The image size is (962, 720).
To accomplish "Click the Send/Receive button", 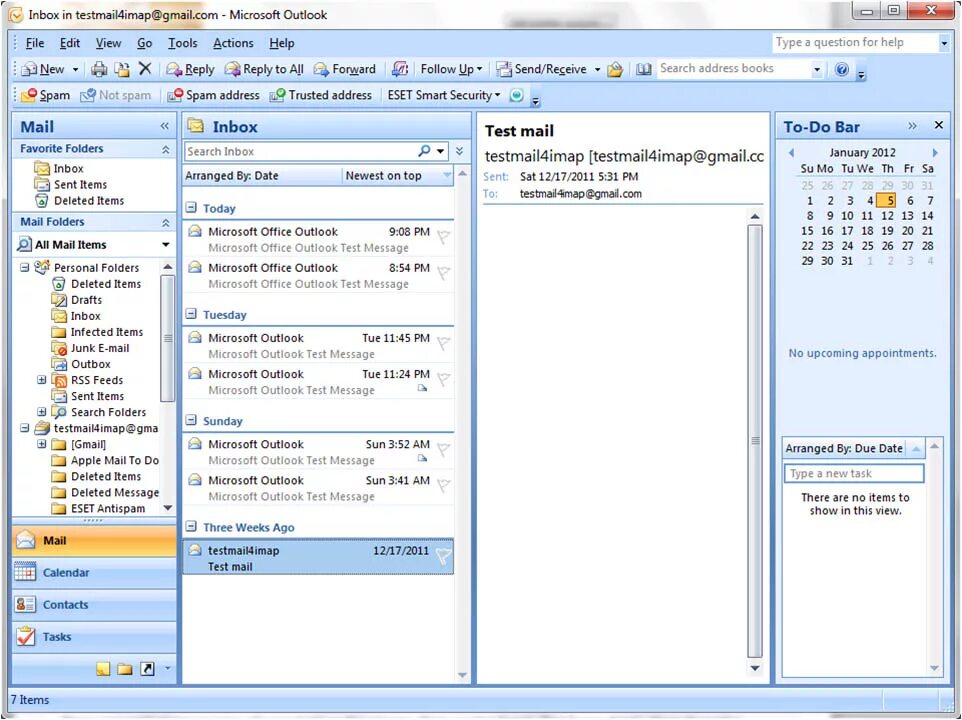I will point(542,69).
